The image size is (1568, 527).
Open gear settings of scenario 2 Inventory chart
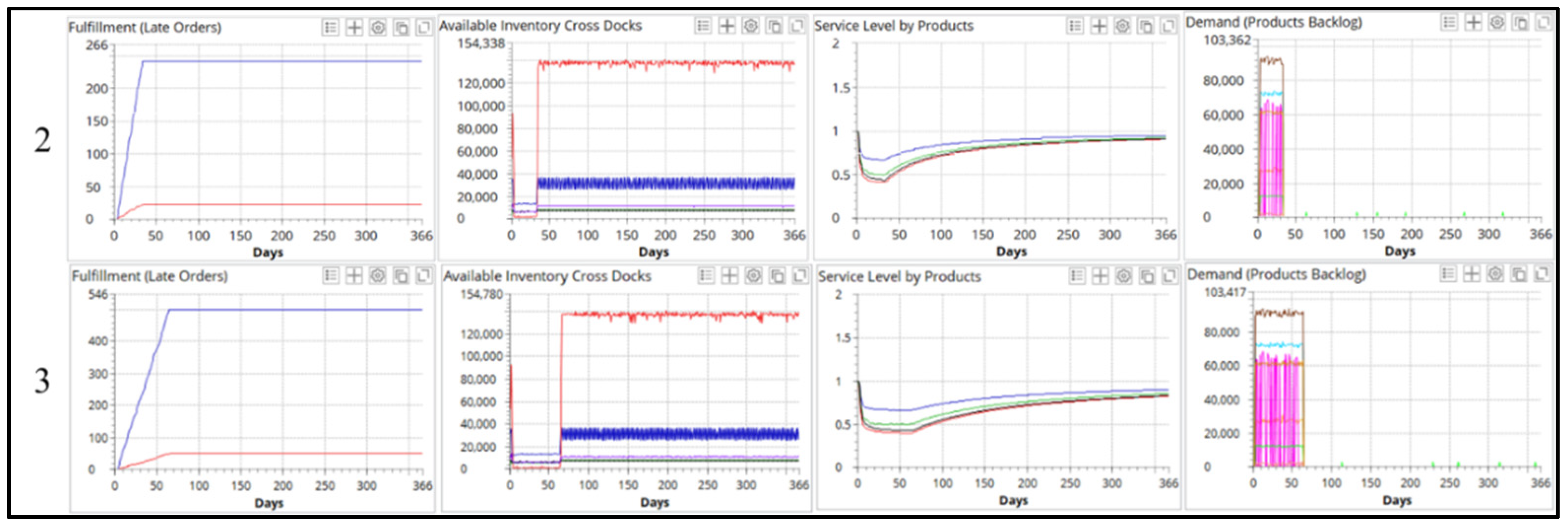tap(751, 26)
